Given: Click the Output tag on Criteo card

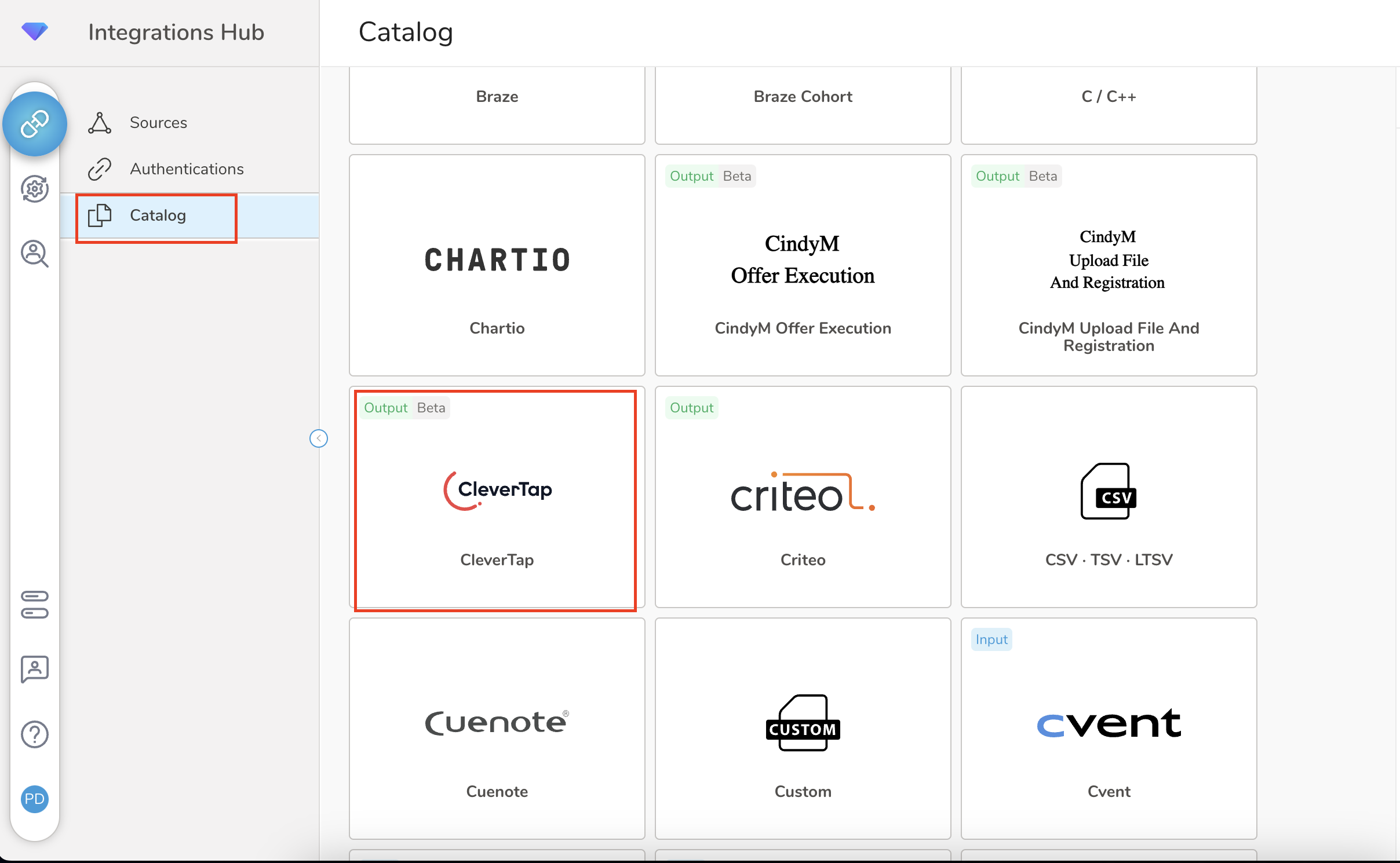Looking at the screenshot, I should tap(691, 408).
